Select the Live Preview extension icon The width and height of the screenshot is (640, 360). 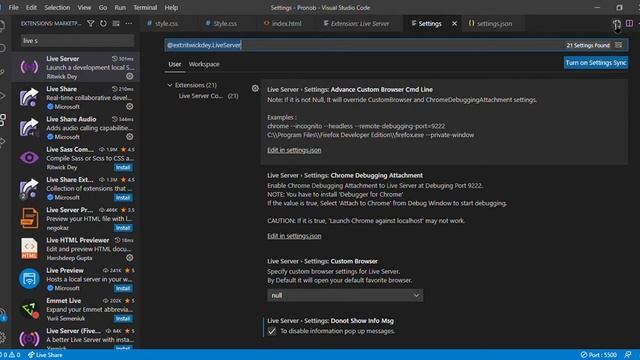[x=29, y=278]
